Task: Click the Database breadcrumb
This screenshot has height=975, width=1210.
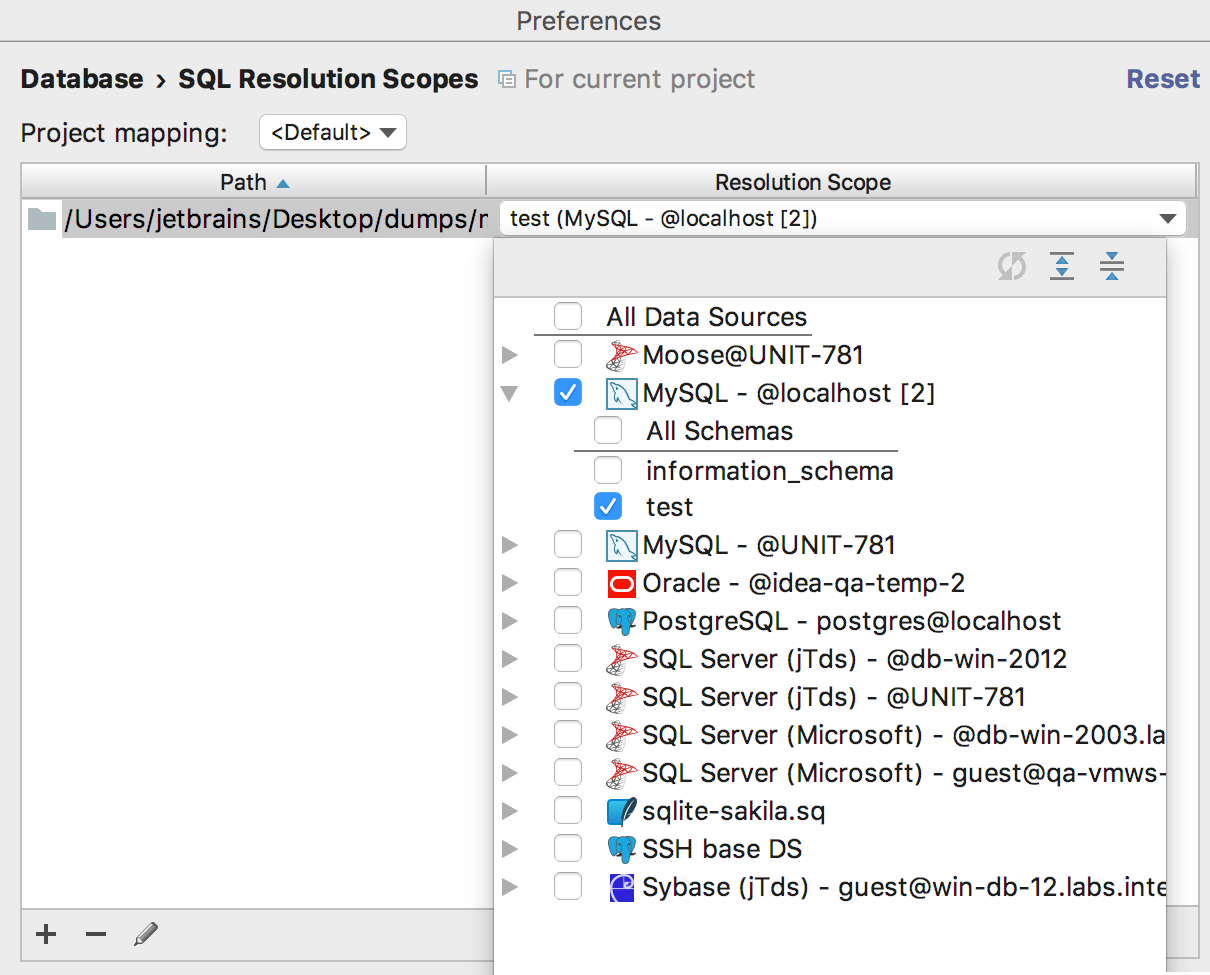Action: [x=82, y=79]
